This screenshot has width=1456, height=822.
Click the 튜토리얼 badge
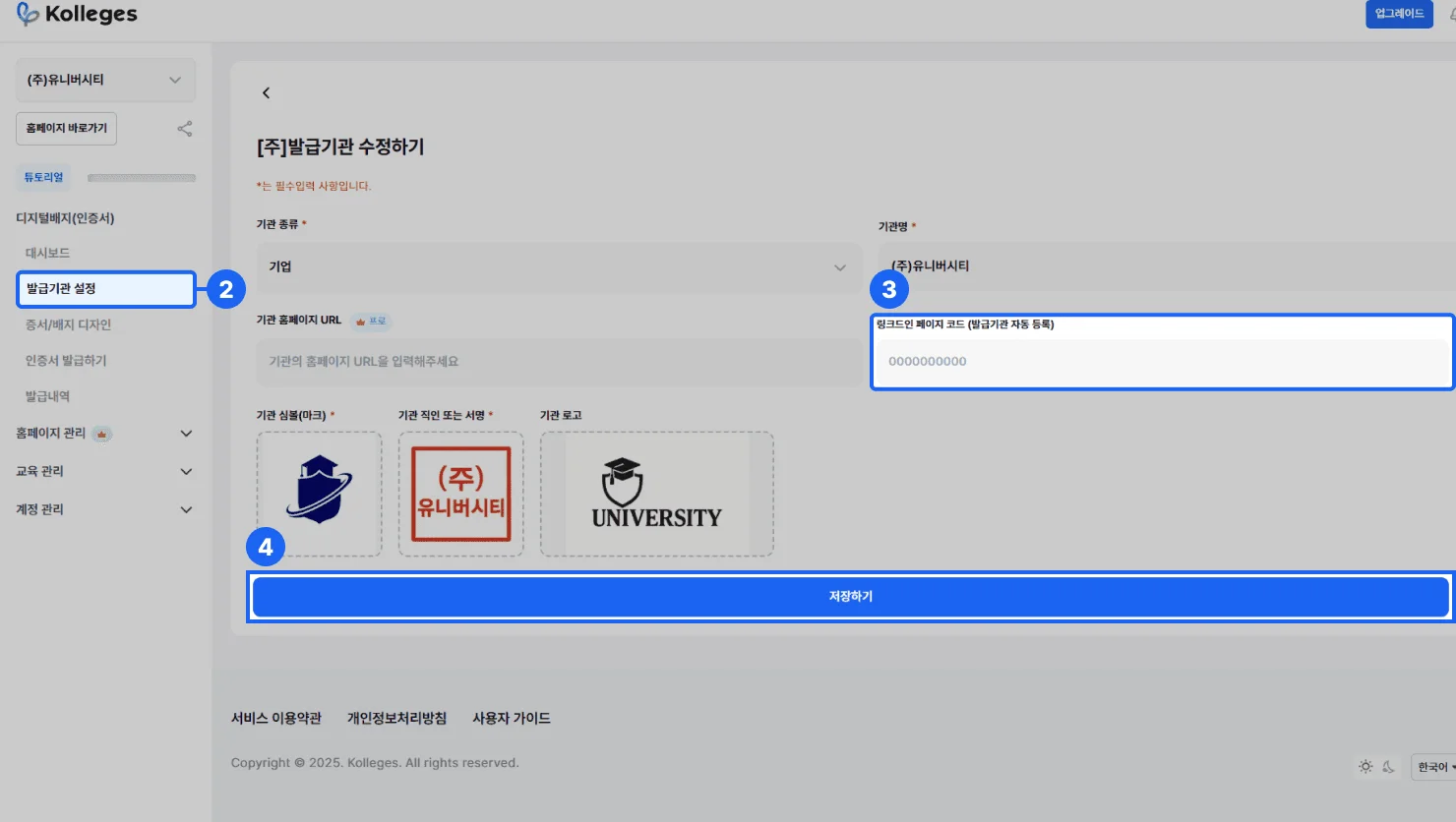click(x=43, y=177)
